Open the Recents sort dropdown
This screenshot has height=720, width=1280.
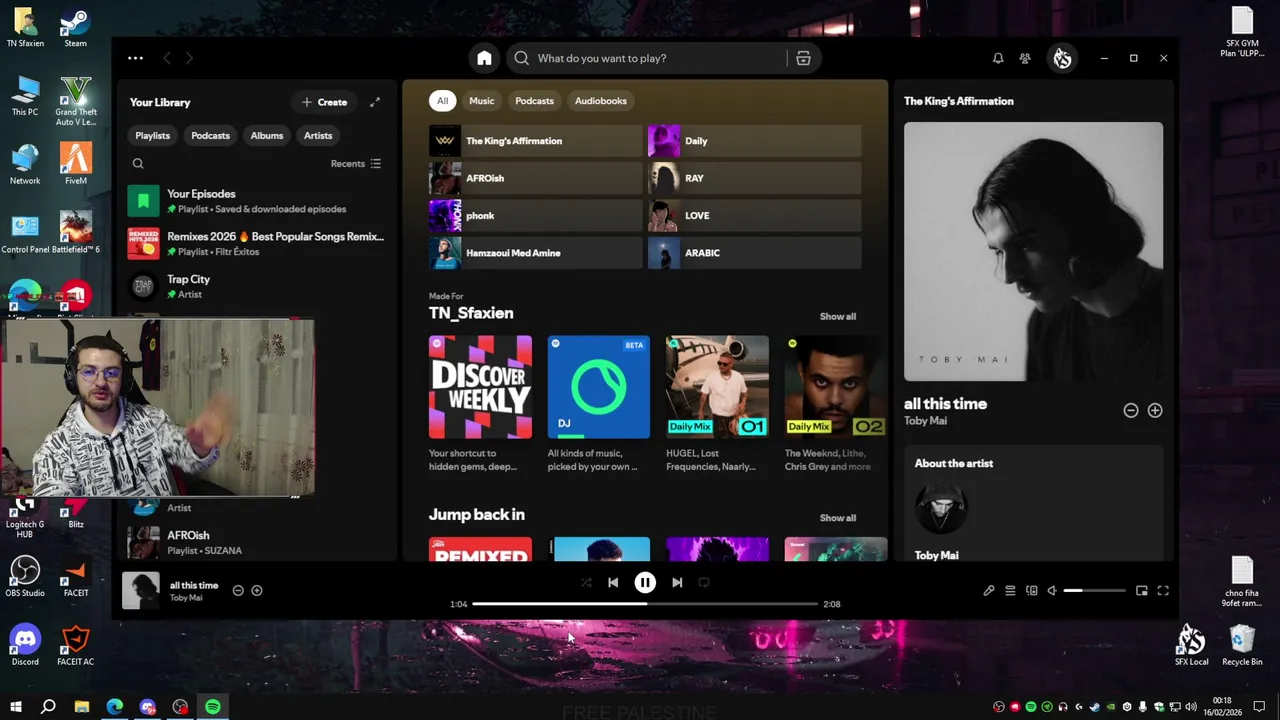coord(356,164)
